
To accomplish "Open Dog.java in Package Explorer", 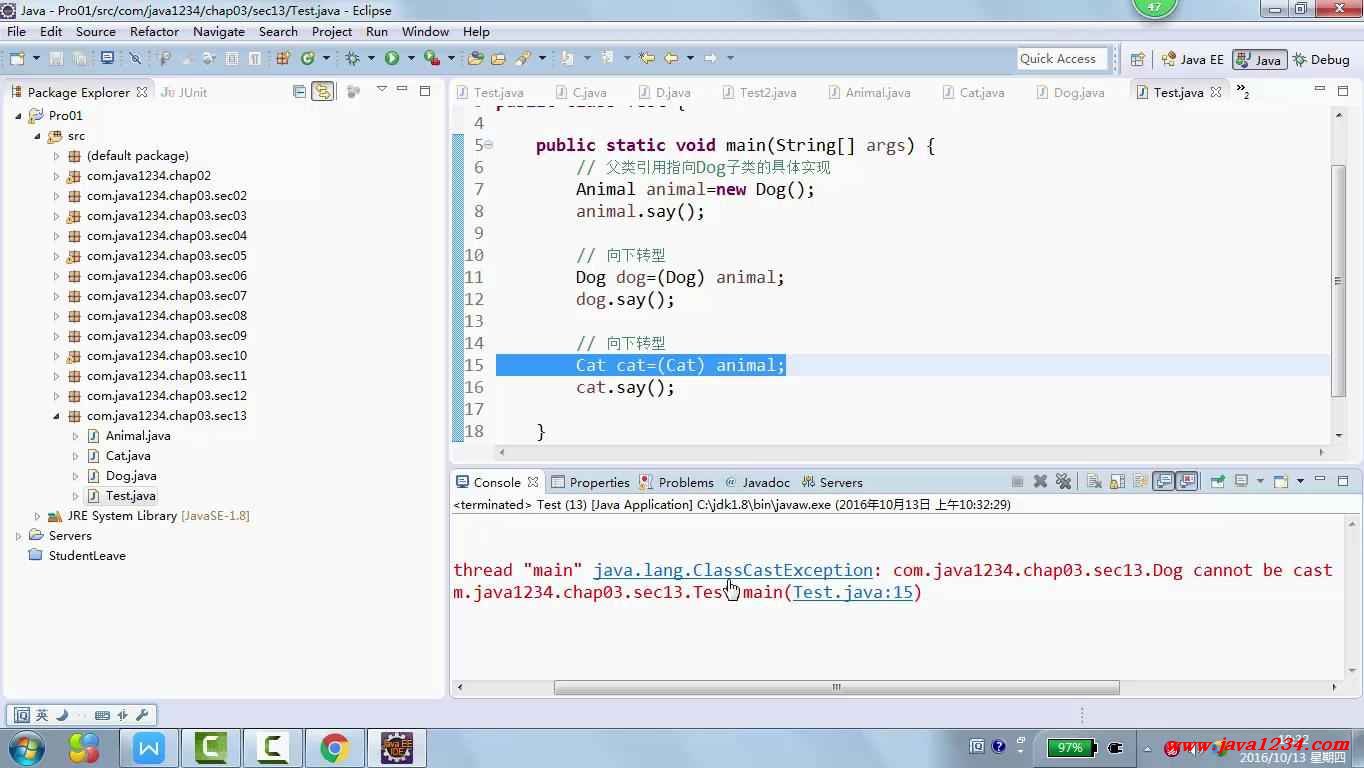I will pos(131,475).
